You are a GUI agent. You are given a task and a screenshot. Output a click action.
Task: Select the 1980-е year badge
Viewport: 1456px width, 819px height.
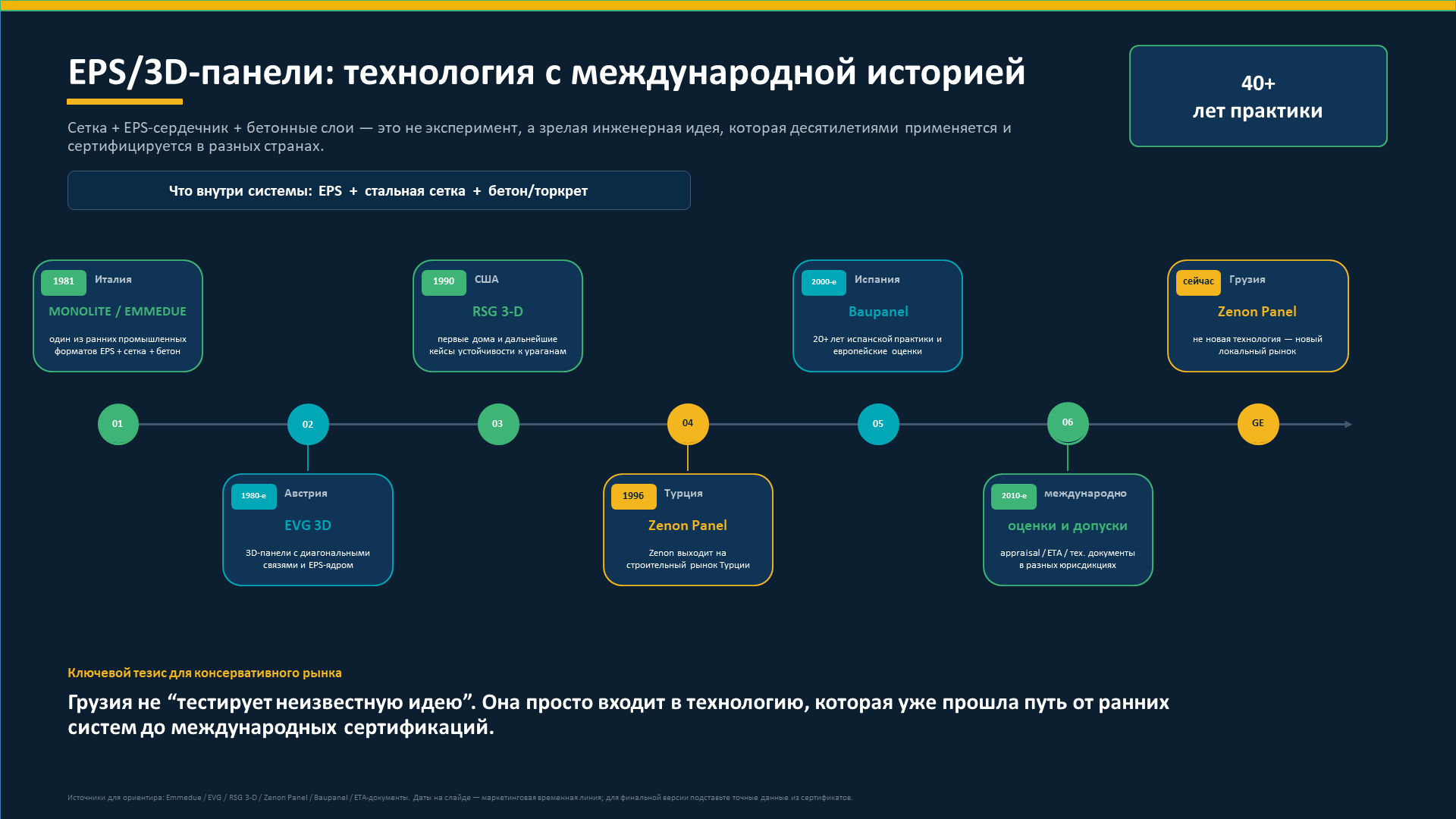click(x=254, y=496)
